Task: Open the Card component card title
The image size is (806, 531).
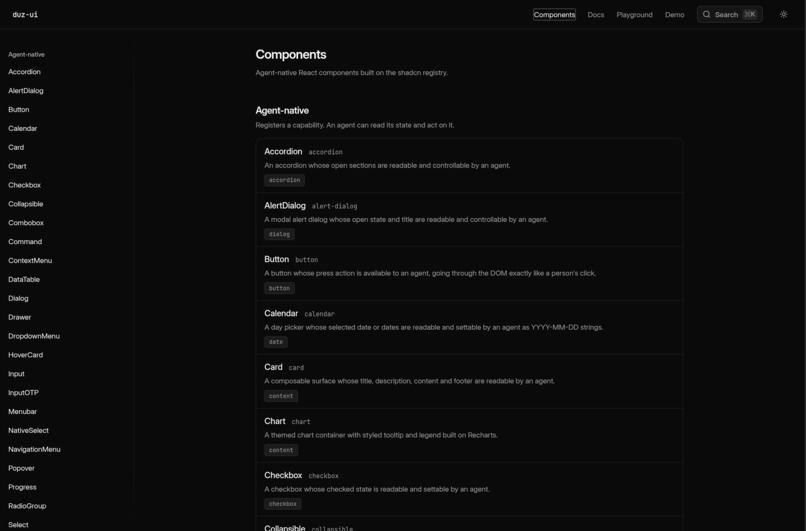Action: (273, 367)
